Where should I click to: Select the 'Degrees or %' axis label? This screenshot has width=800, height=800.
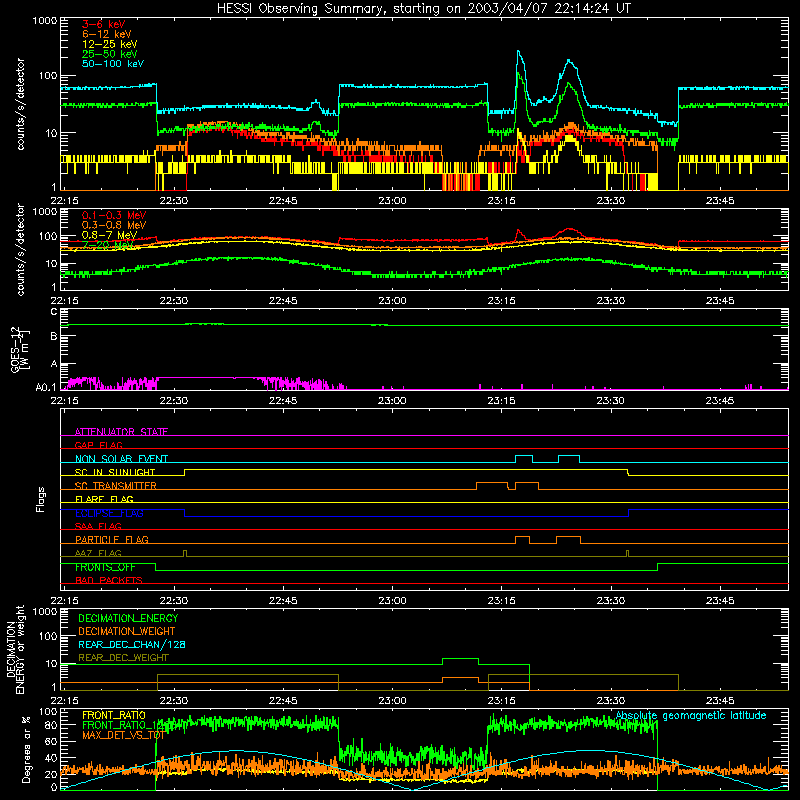coord(27,749)
